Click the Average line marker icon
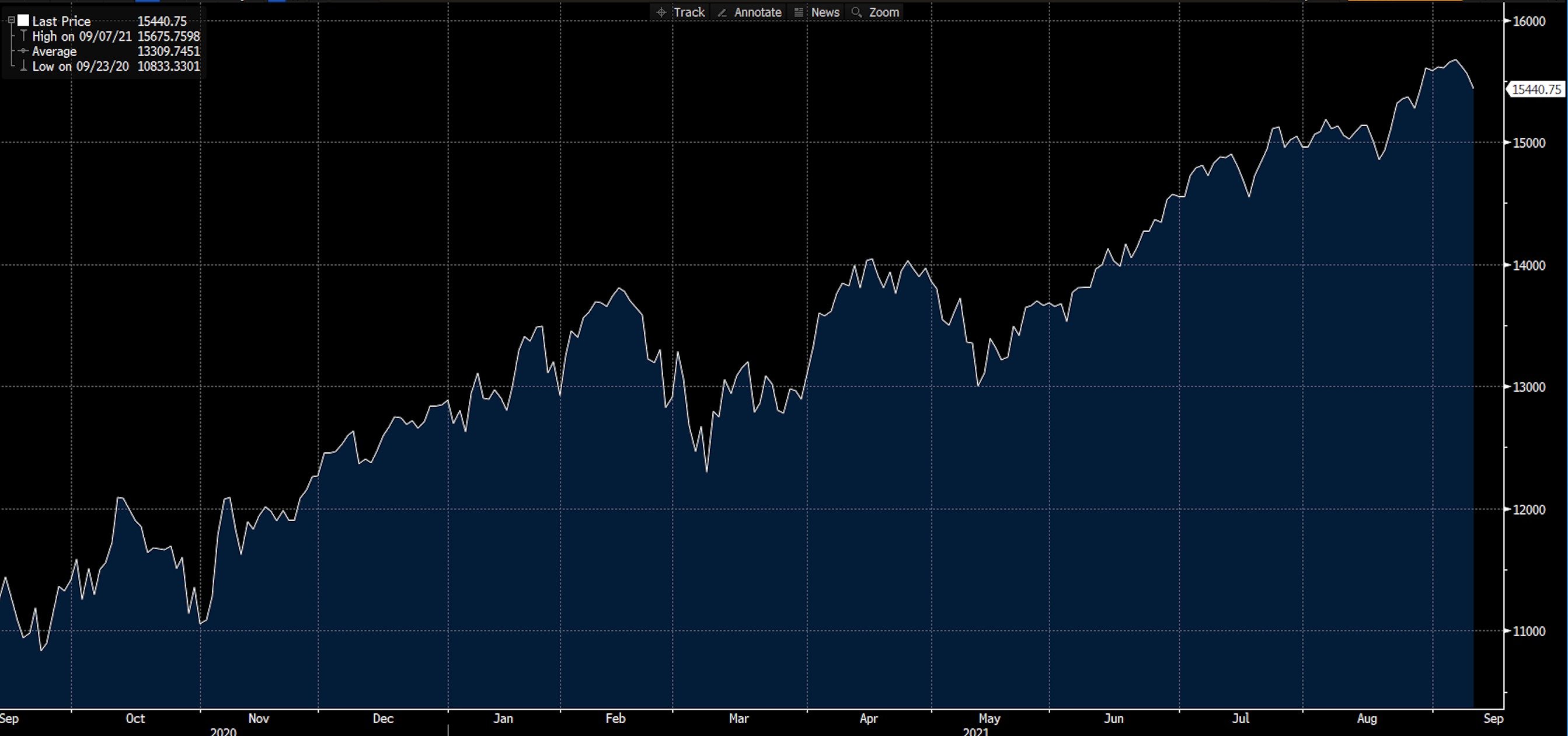 pos(24,51)
